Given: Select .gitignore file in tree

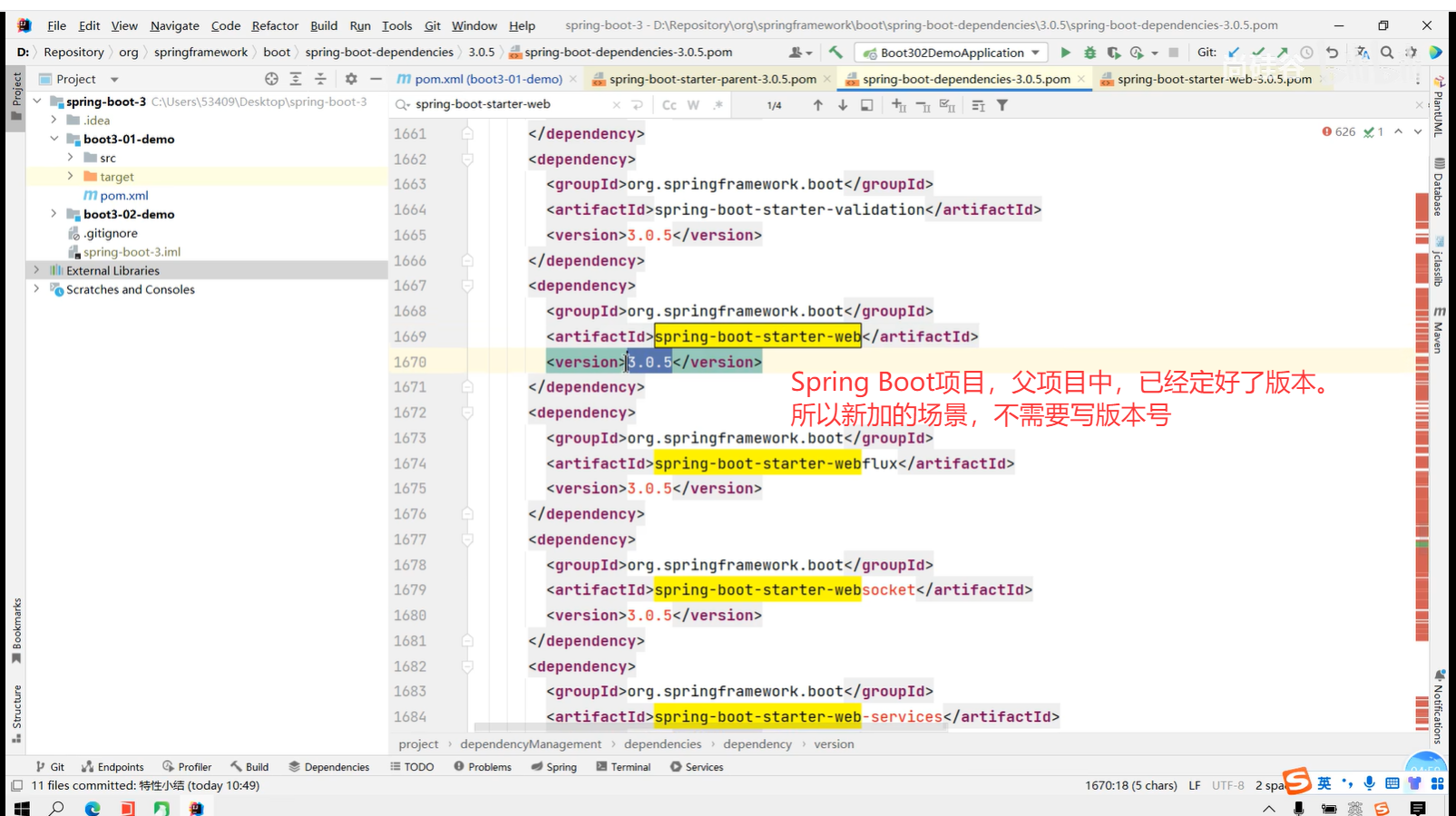Looking at the screenshot, I should (111, 233).
